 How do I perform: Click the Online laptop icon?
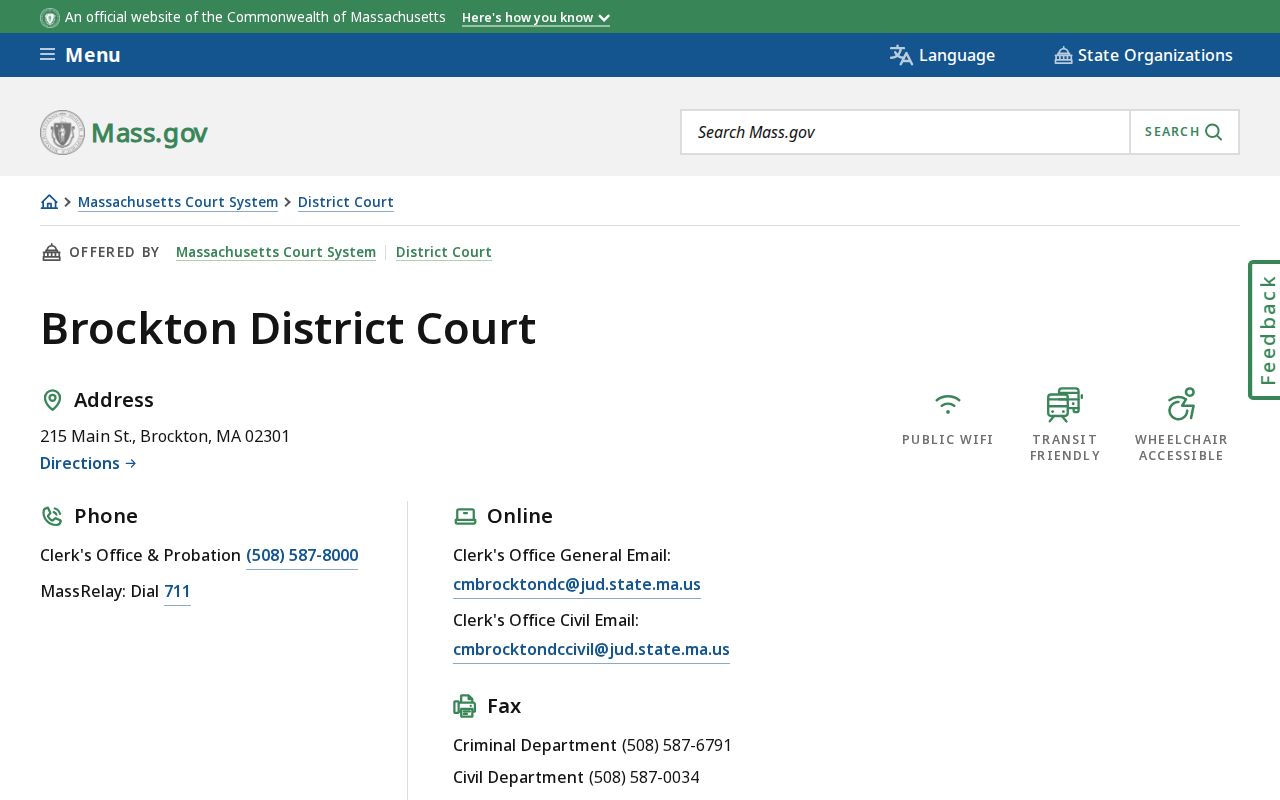(465, 516)
